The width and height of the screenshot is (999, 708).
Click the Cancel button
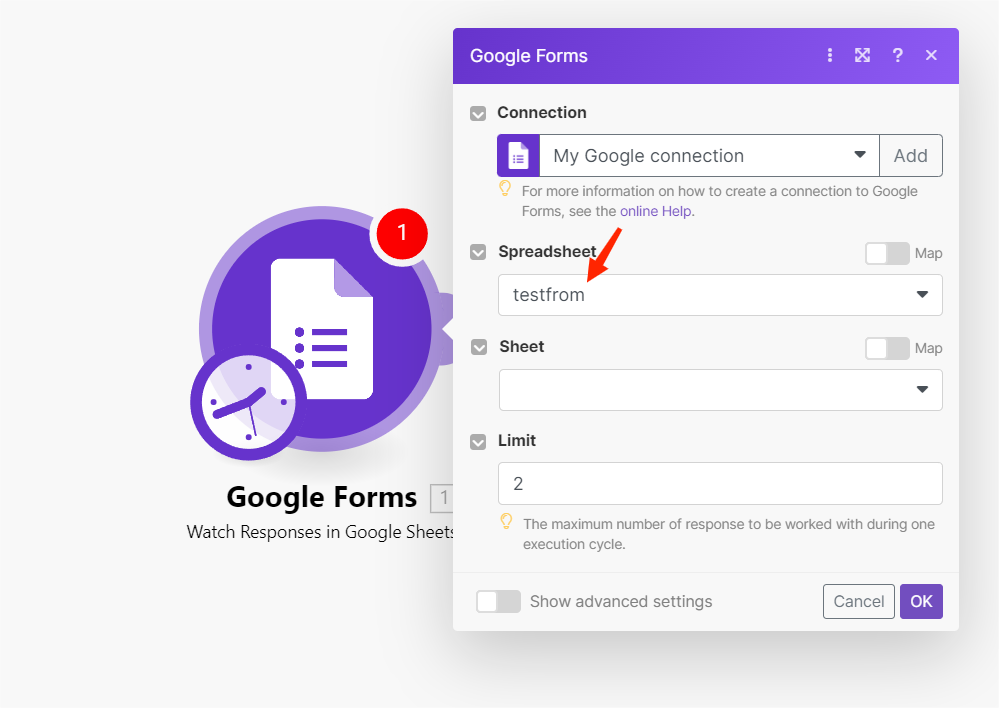pyautogui.click(x=859, y=602)
